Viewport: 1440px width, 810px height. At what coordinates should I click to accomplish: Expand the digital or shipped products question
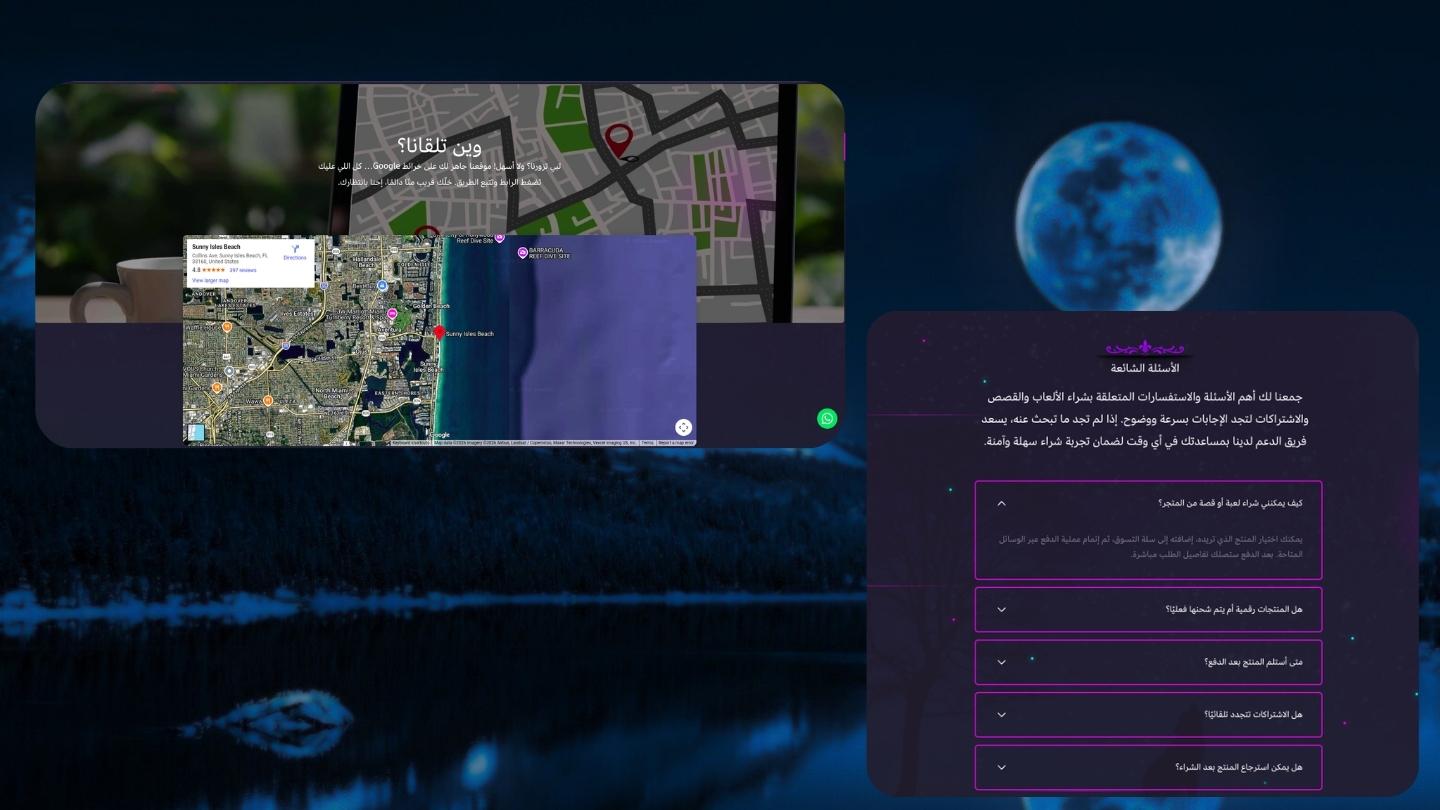(x=1001, y=610)
